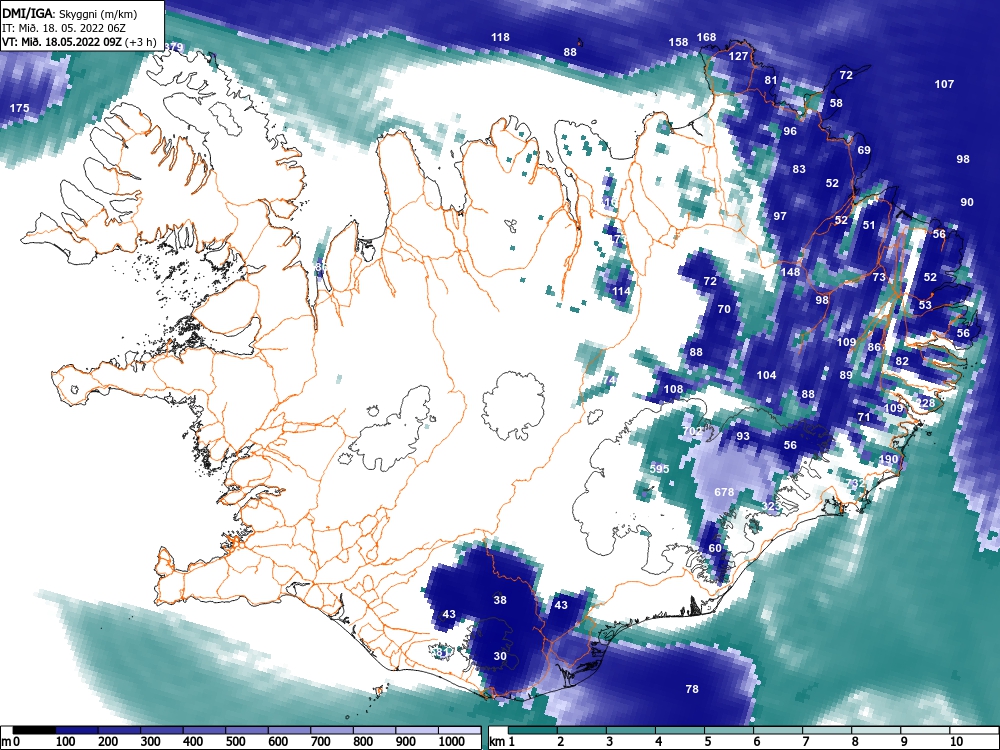Click the visibility value 158

pos(679,42)
